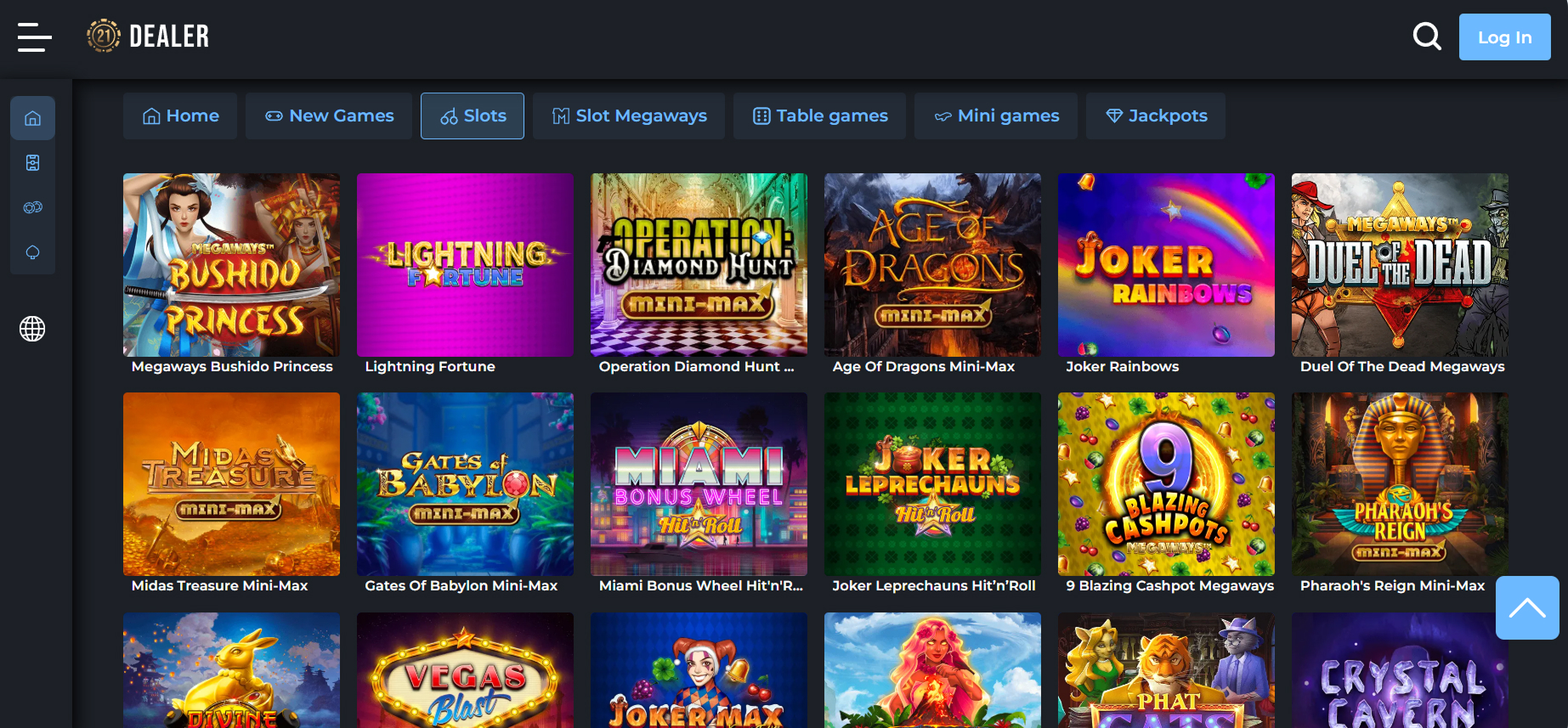Click the 21 Dealer logo

tap(148, 37)
